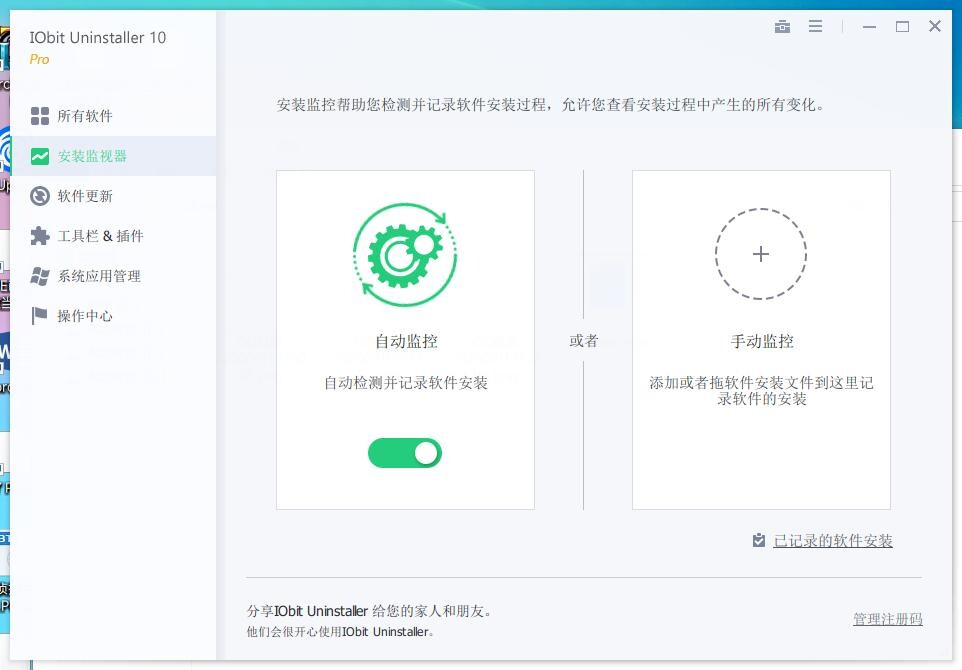Click the Software Updater (软件更新) refresh icon
The width and height of the screenshot is (962, 670).
click(x=40, y=196)
